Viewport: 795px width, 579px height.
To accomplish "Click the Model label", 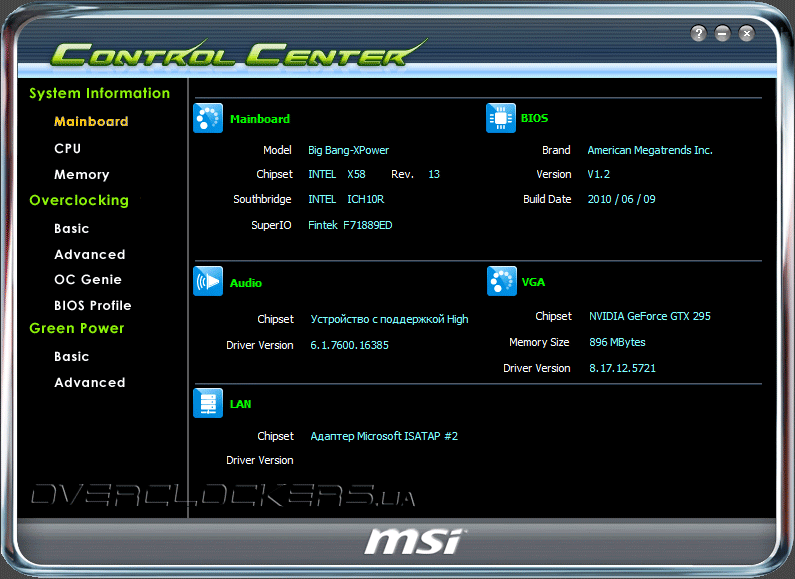I will coord(277,150).
